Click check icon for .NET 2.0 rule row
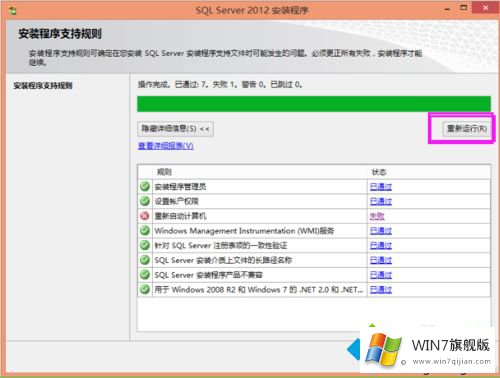Viewport: 500px width, 378px height. [x=145, y=289]
